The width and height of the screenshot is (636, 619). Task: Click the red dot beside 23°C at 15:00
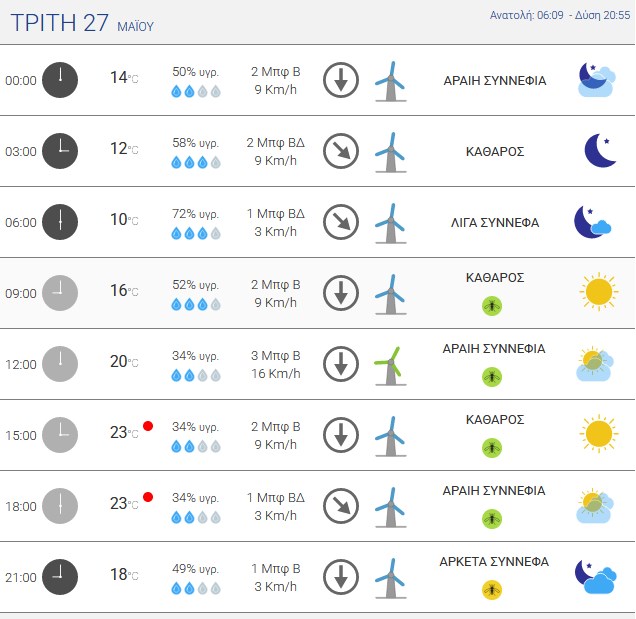(148, 426)
